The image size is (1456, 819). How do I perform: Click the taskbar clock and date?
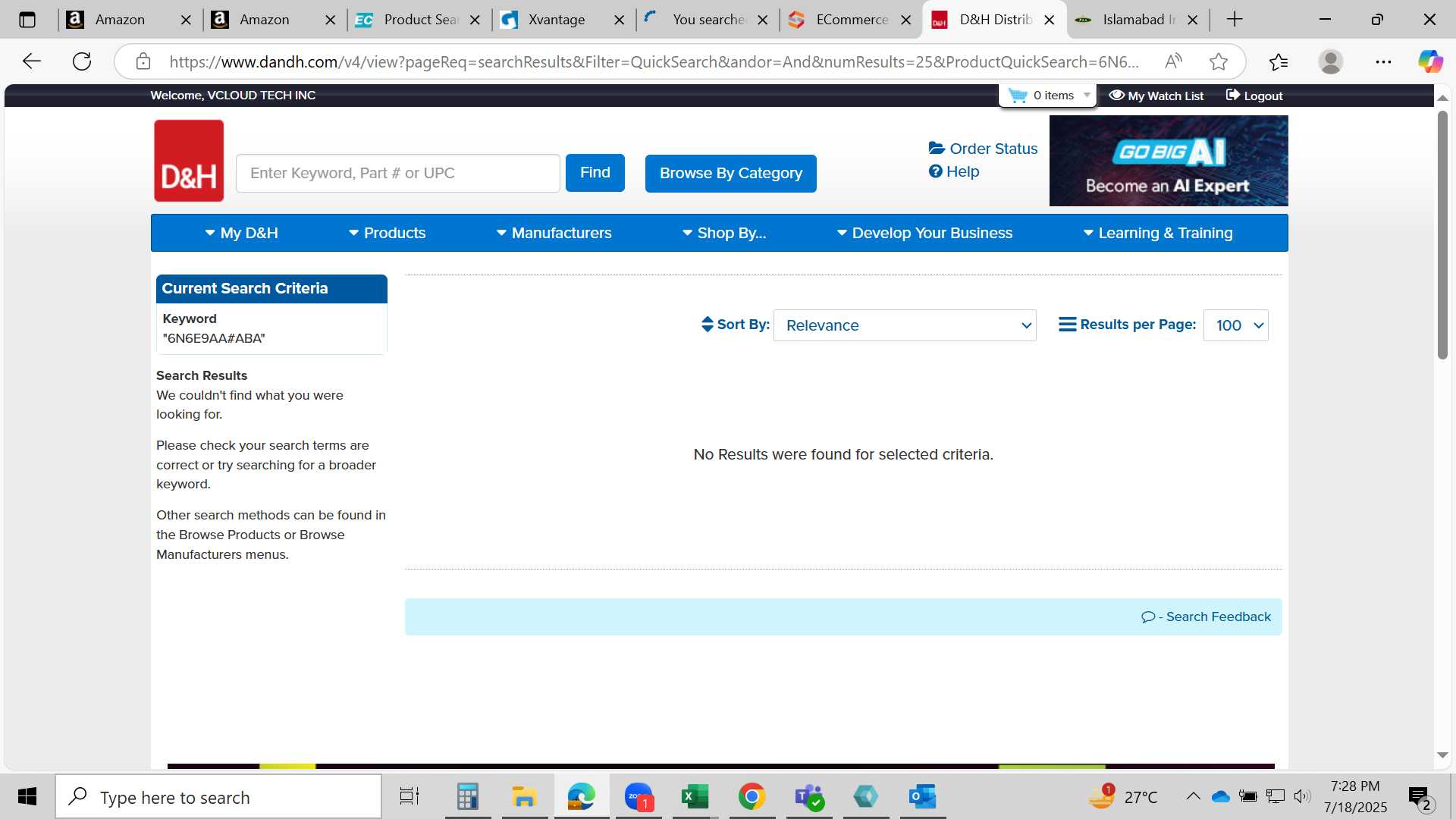click(x=1355, y=797)
